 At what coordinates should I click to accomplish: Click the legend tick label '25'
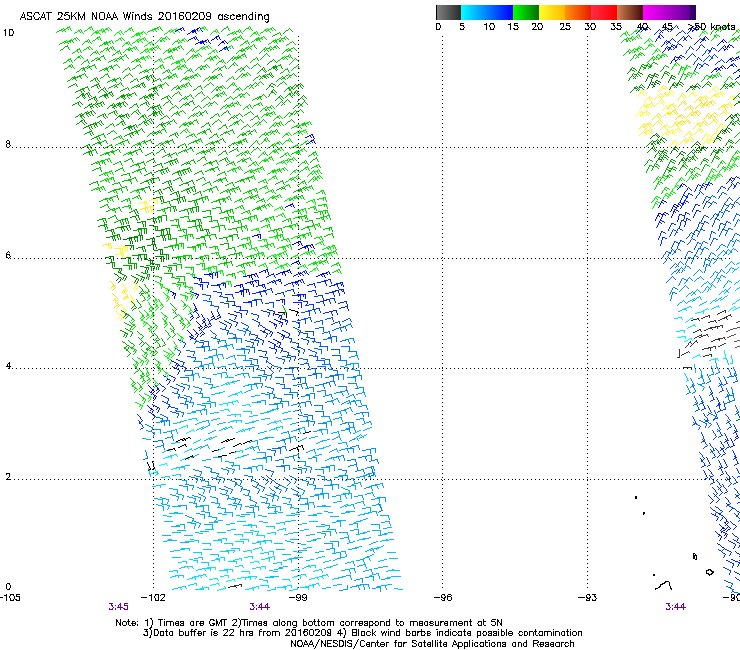tap(565, 27)
